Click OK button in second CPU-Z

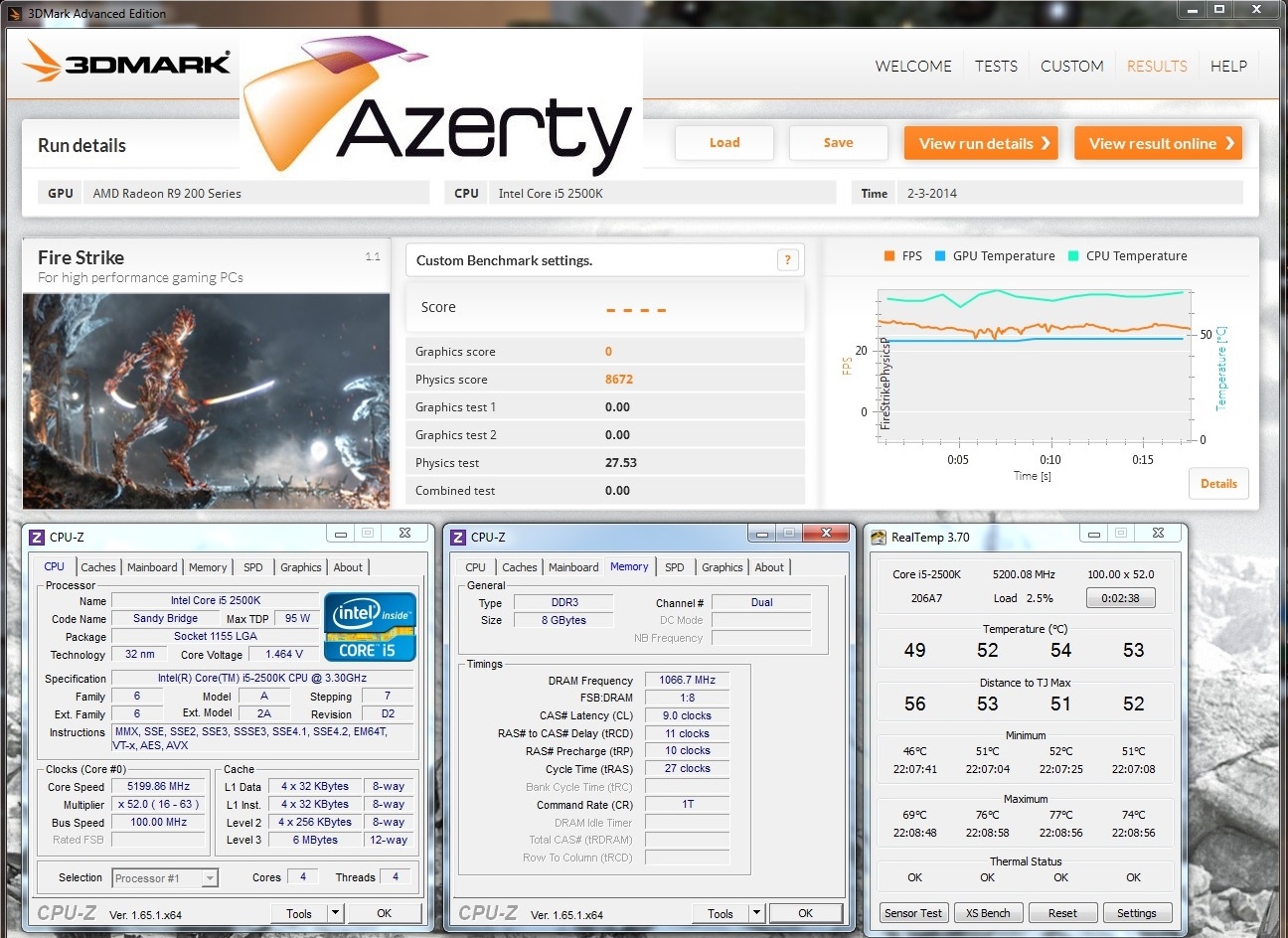(x=806, y=913)
